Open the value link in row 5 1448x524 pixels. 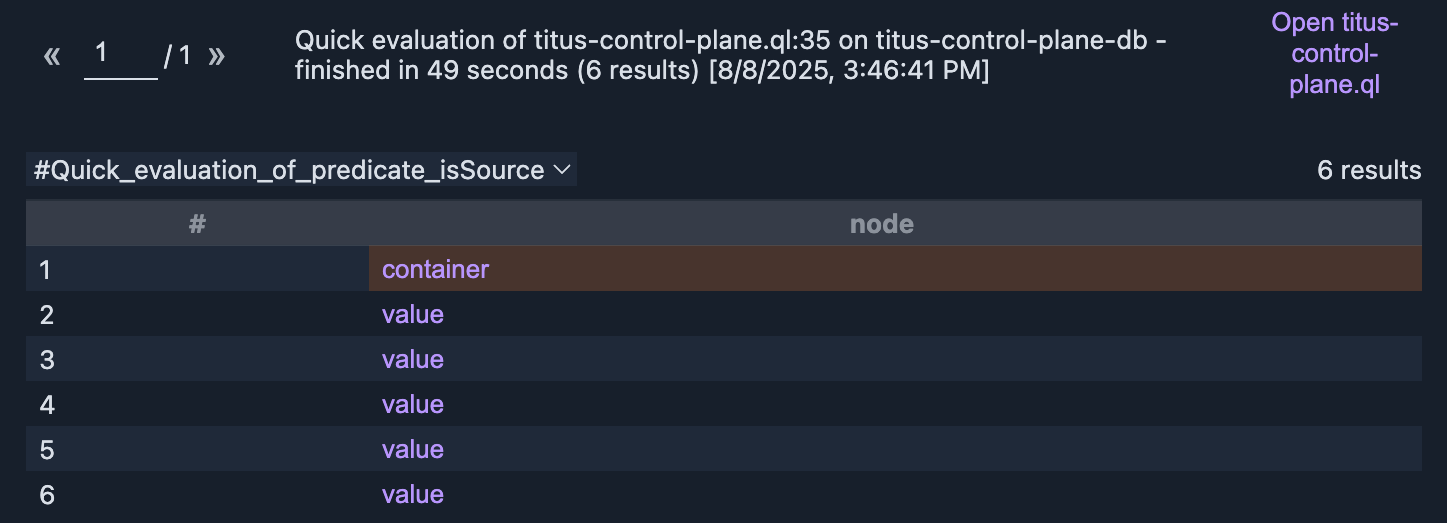(x=412, y=449)
